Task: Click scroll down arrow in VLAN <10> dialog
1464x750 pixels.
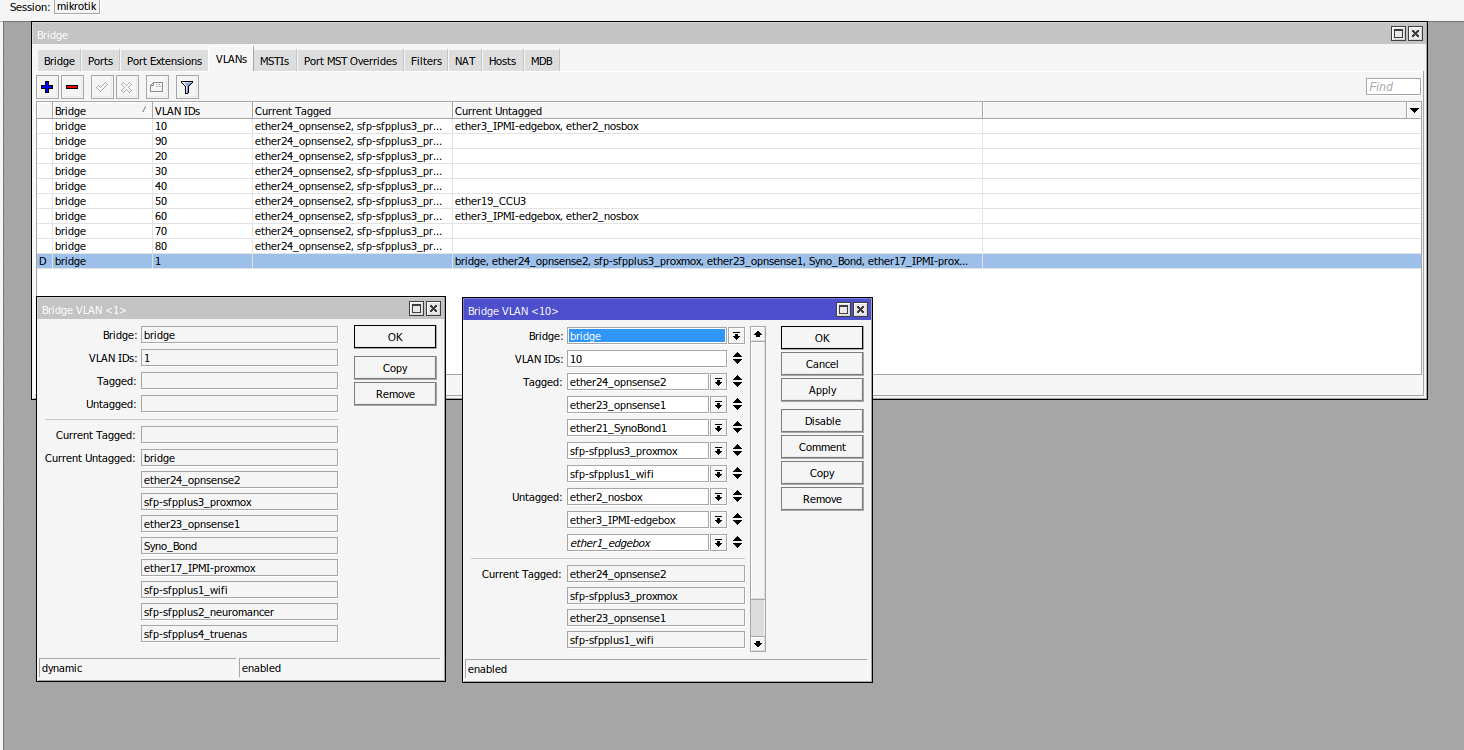Action: tap(758, 644)
